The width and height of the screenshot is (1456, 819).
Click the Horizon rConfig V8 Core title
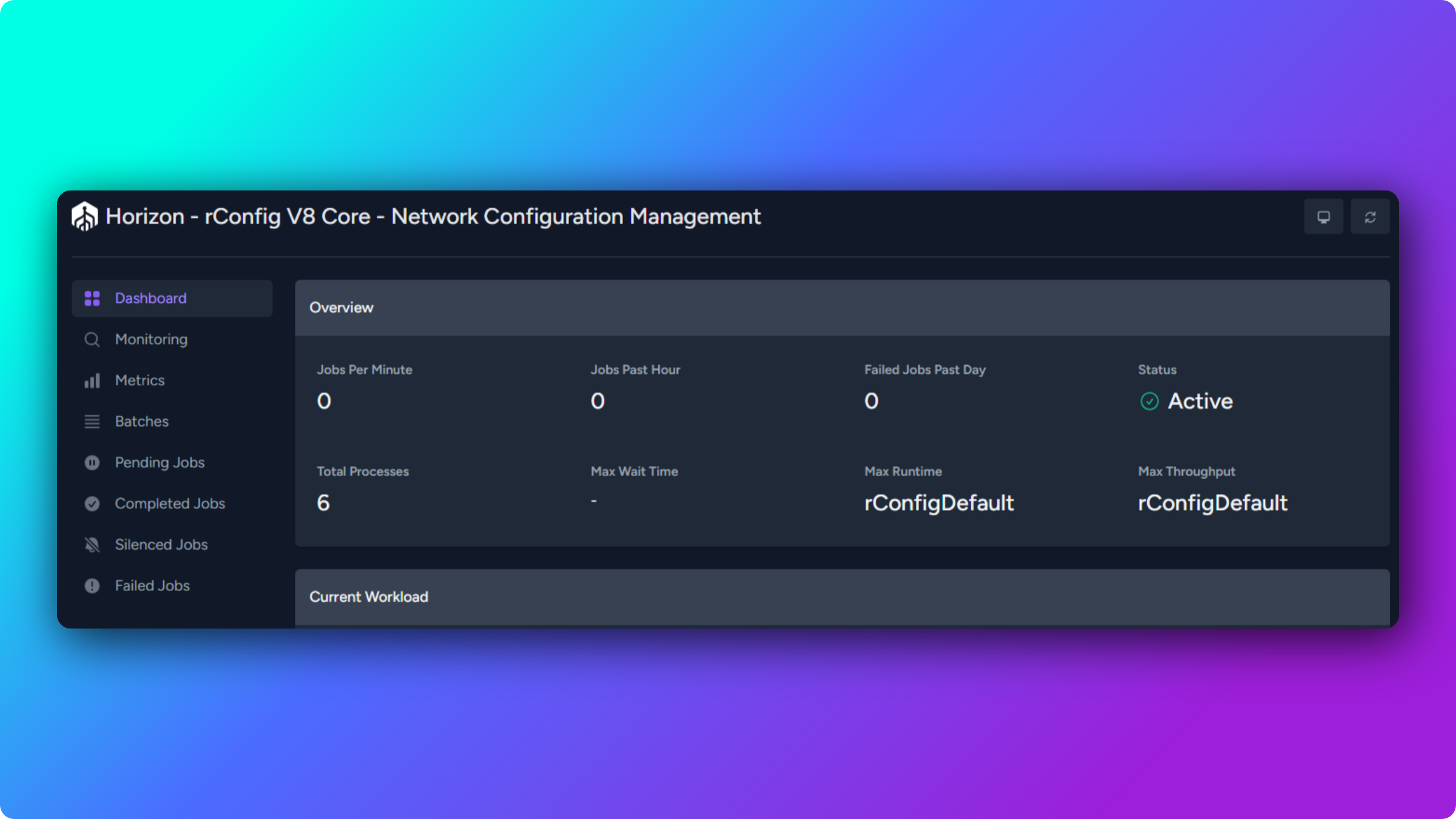(433, 217)
